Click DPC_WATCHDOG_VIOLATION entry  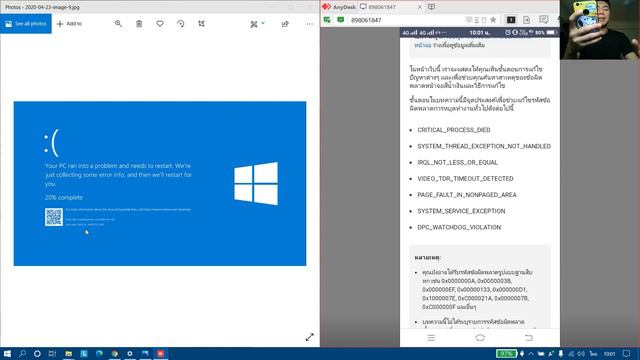[459, 227]
